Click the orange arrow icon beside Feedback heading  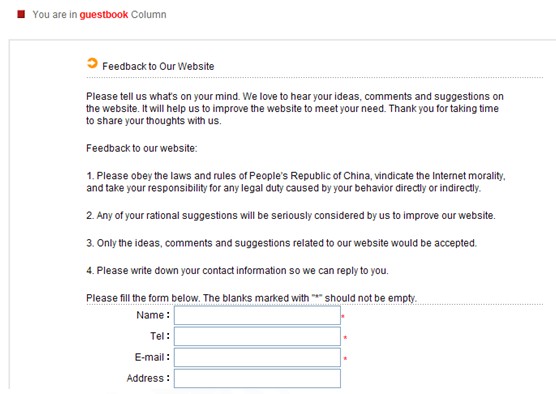pyautogui.click(x=92, y=63)
